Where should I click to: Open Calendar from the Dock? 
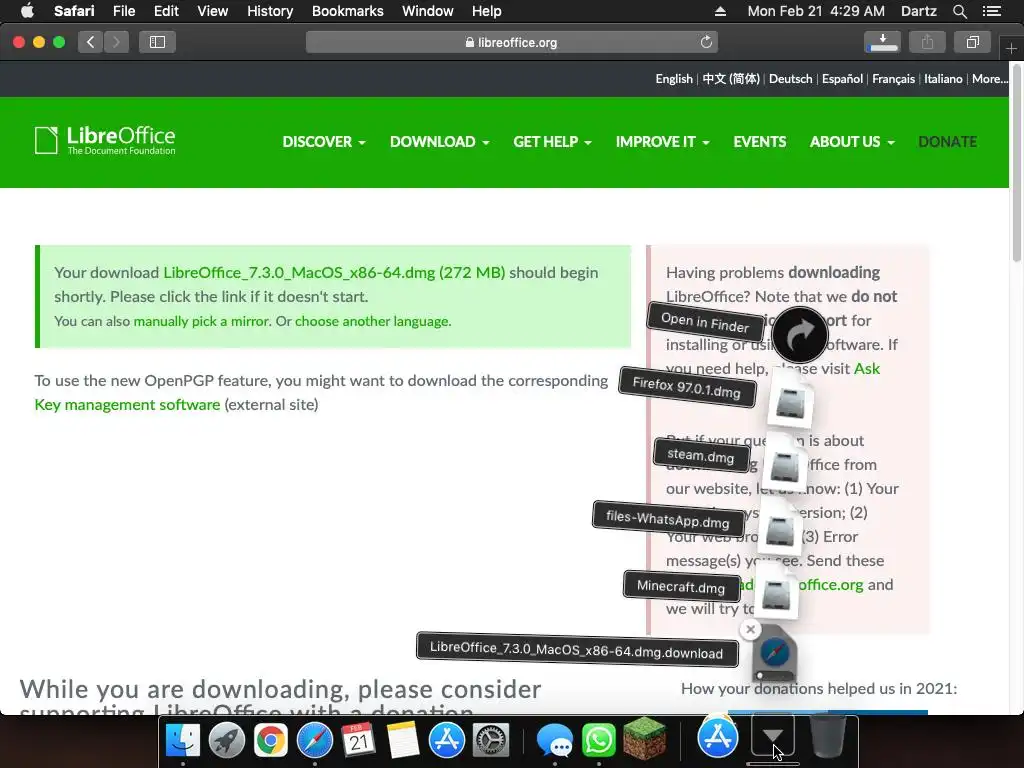click(359, 740)
